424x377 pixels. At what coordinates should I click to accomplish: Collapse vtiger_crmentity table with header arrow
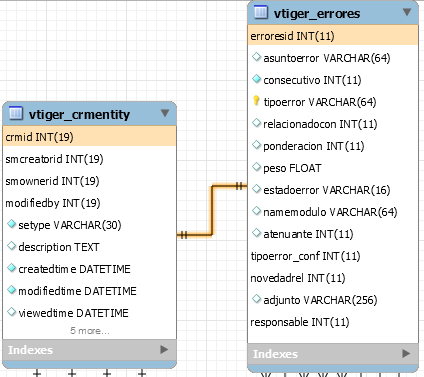pyautogui.click(x=165, y=113)
